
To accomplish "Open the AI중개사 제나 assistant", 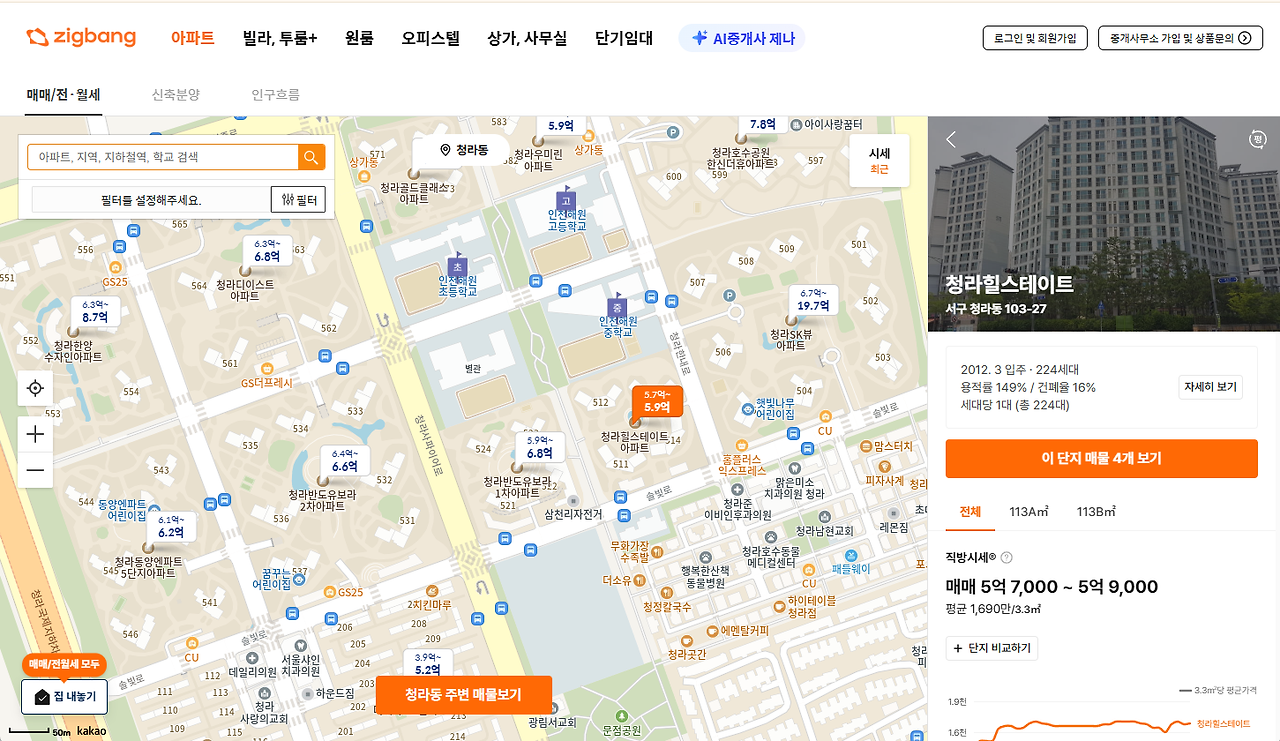I will point(742,38).
